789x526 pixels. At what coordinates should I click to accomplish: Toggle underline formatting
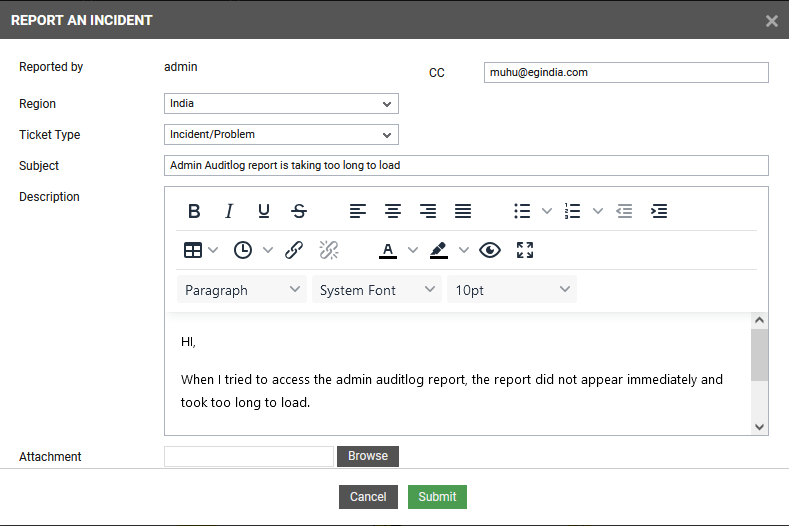click(264, 211)
